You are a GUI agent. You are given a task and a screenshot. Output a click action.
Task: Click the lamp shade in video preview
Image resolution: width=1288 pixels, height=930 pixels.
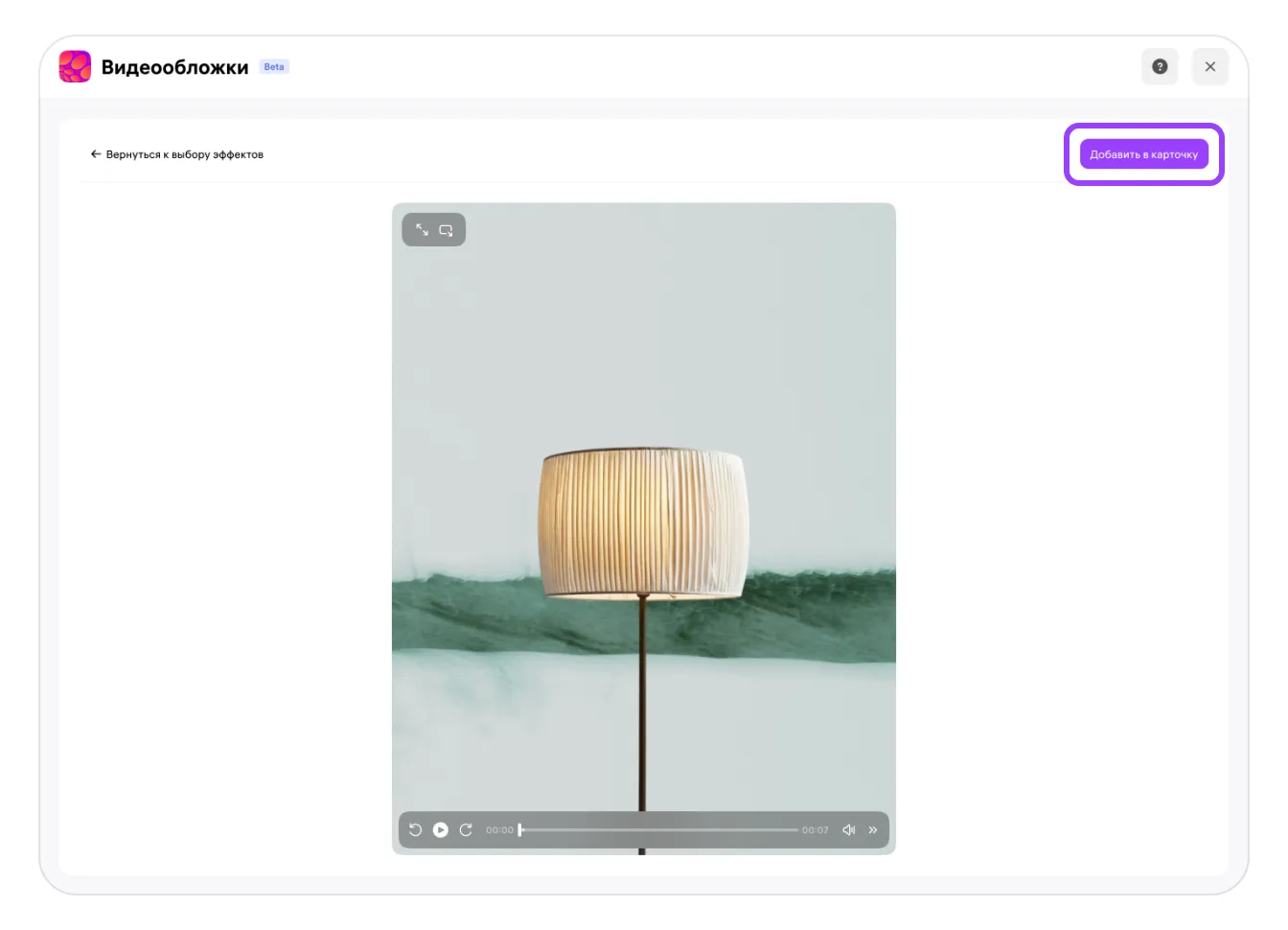pyautogui.click(x=642, y=523)
